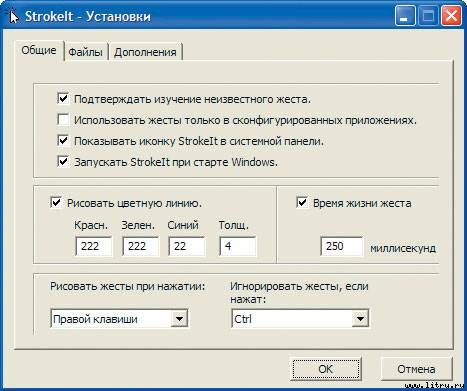The image size is (467, 391).
Task: Focus the Толщ. line thickness field
Action: coord(238,246)
